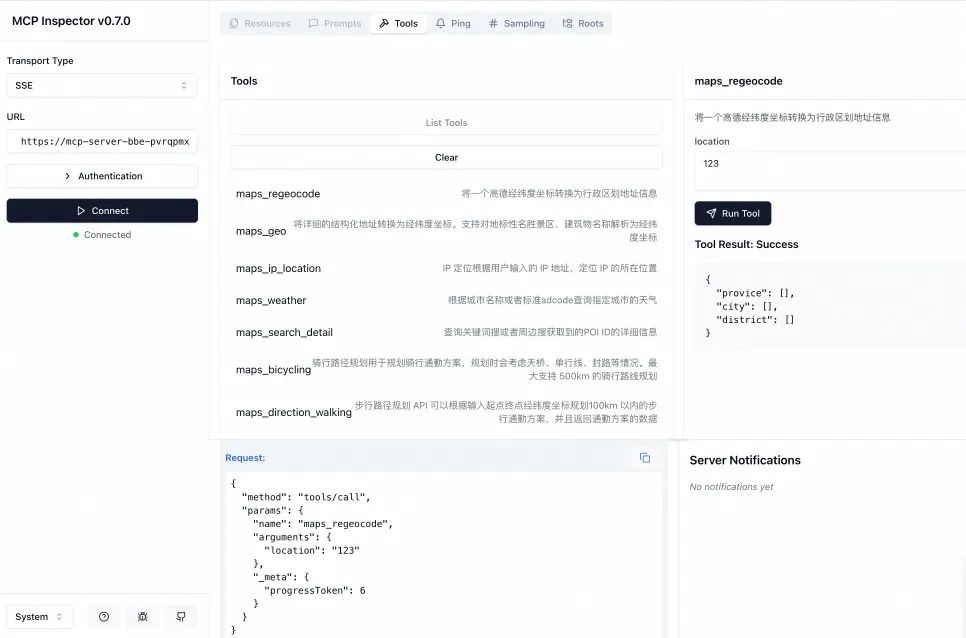Click the List Tools button
Image resolution: width=966 pixels, height=638 pixels.
pyautogui.click(x=446, y=121)
